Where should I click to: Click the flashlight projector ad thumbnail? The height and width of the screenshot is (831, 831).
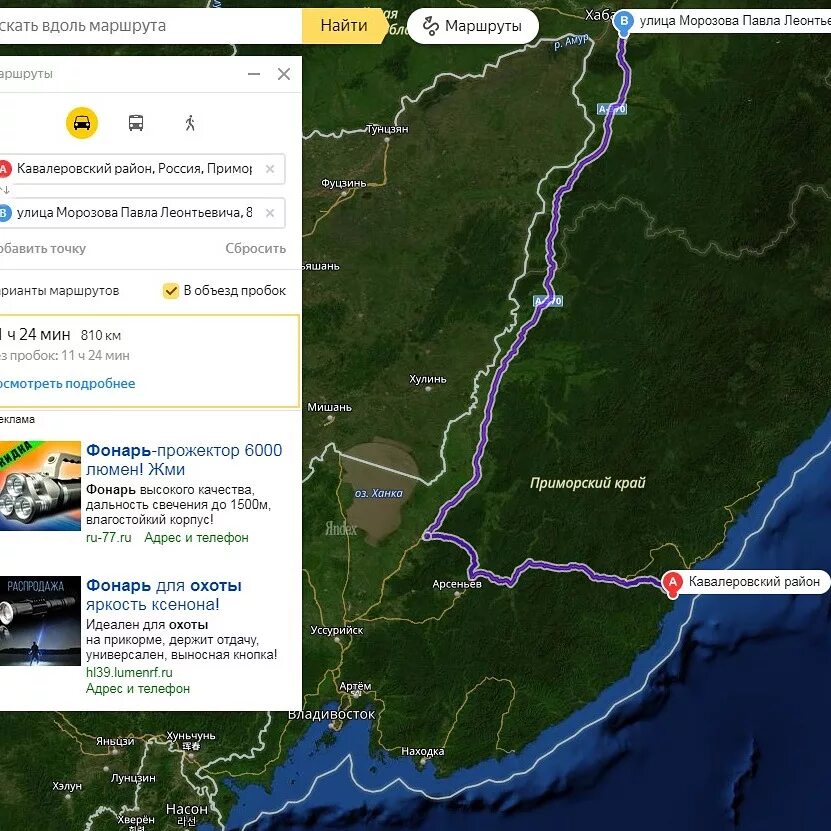[x=40, y=485]
